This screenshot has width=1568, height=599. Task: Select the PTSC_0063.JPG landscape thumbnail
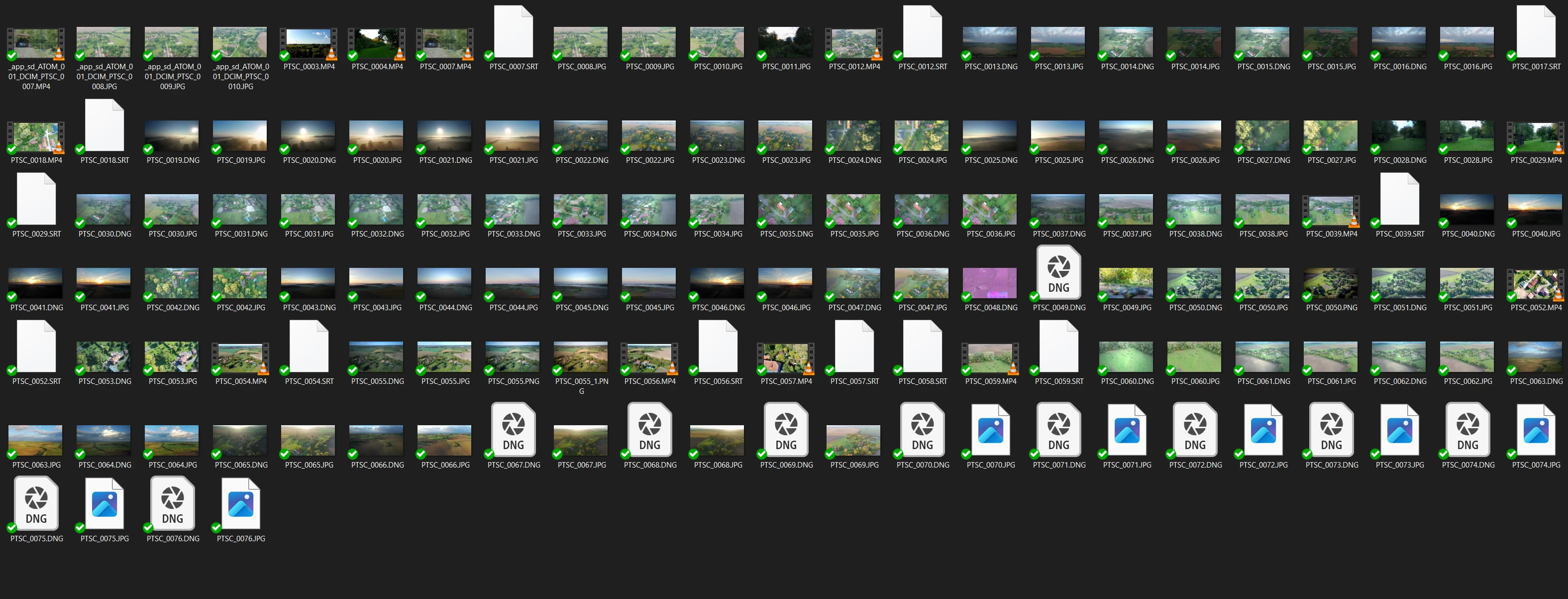pos(35,440)
